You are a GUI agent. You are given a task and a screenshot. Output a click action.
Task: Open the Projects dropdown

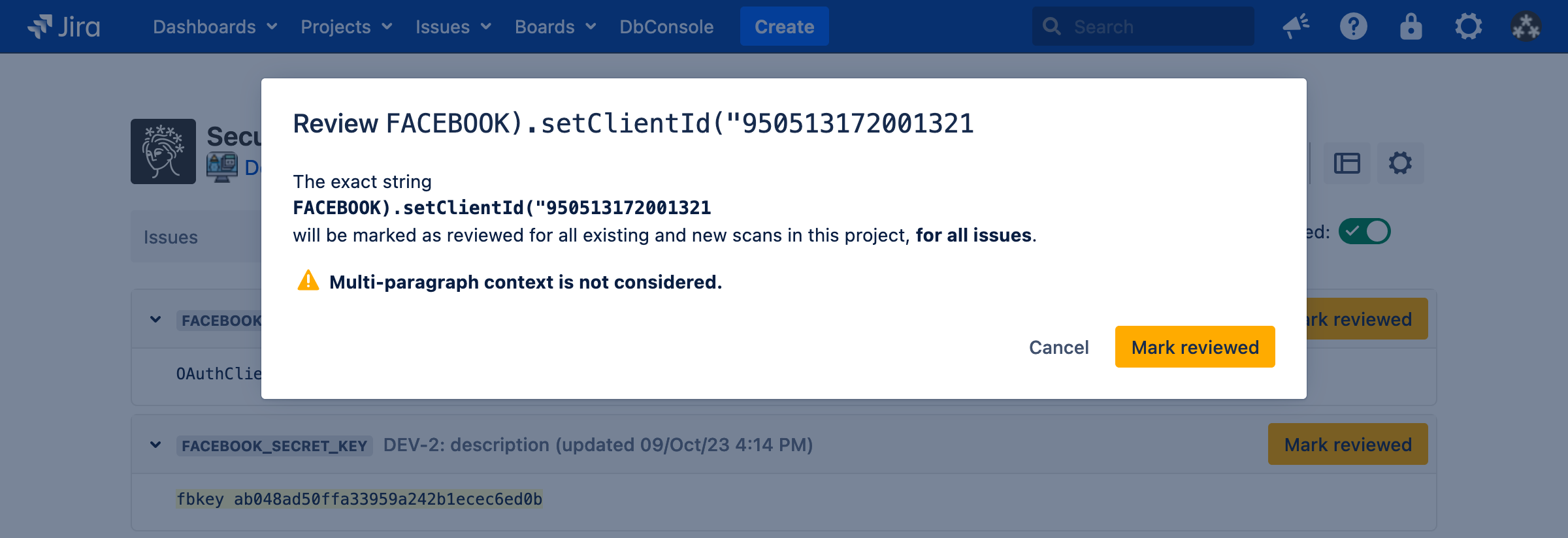(346, 27)
